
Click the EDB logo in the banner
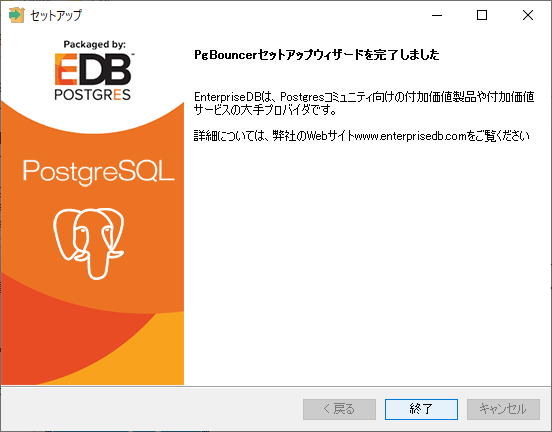pos(93,69)
